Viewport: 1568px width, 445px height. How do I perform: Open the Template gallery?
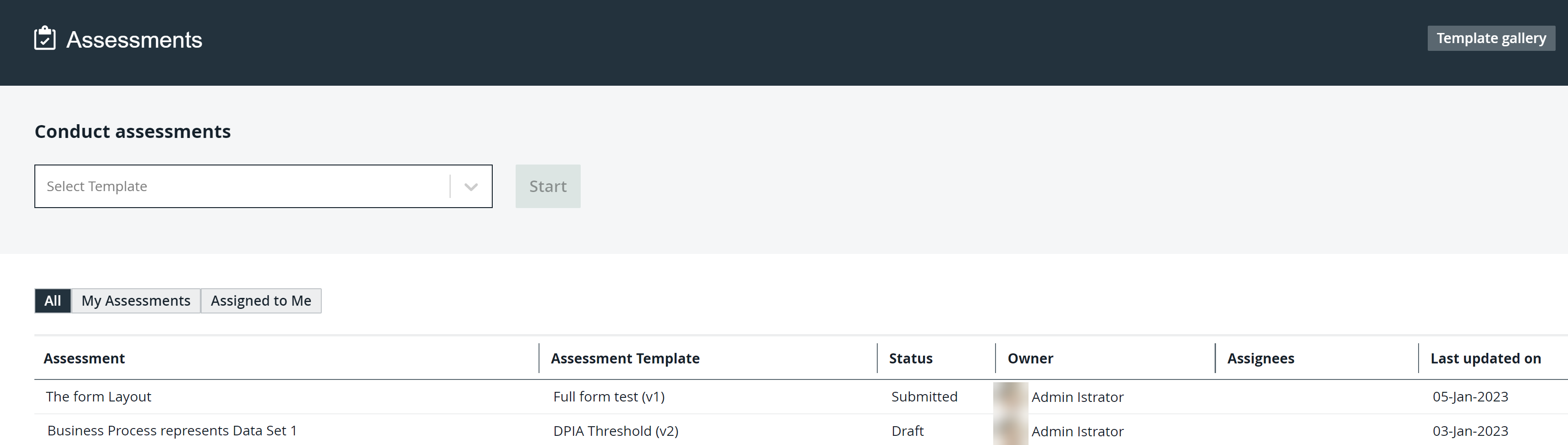1491,38
